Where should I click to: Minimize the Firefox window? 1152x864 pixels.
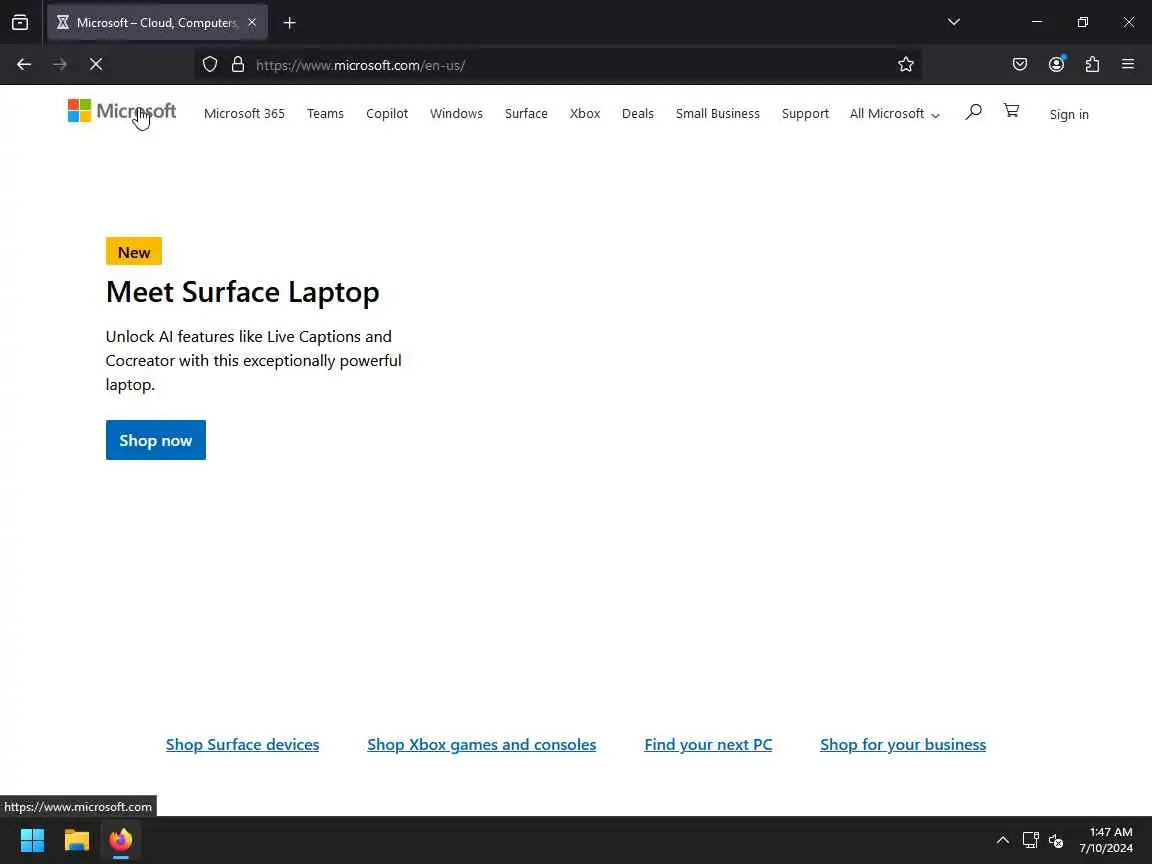pyautogui.click(x=1037, y=22)
